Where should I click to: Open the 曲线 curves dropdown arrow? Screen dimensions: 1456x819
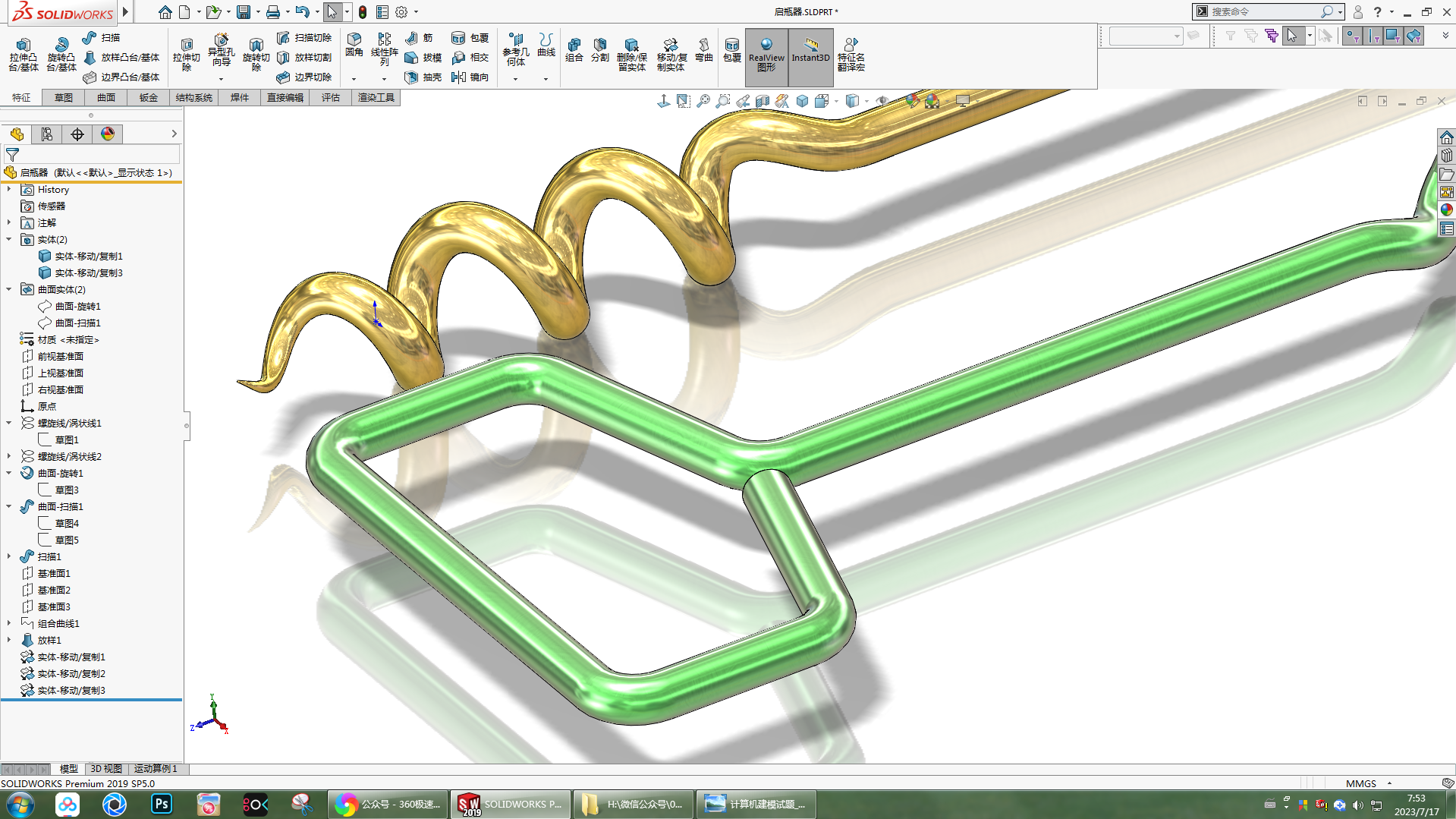(x=546, y=79)
